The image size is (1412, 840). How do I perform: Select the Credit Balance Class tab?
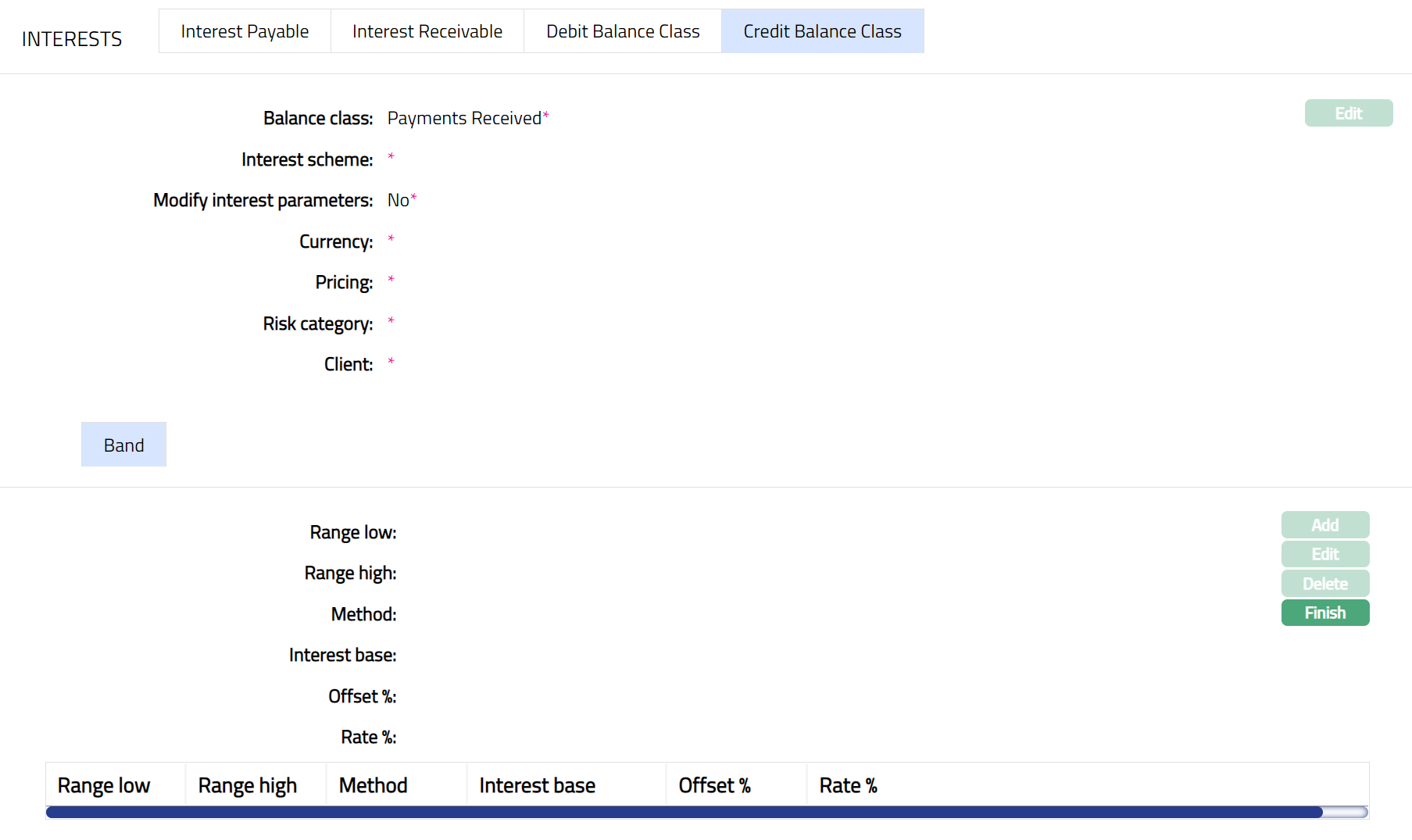pyautogui.click(x=822, y=31)
